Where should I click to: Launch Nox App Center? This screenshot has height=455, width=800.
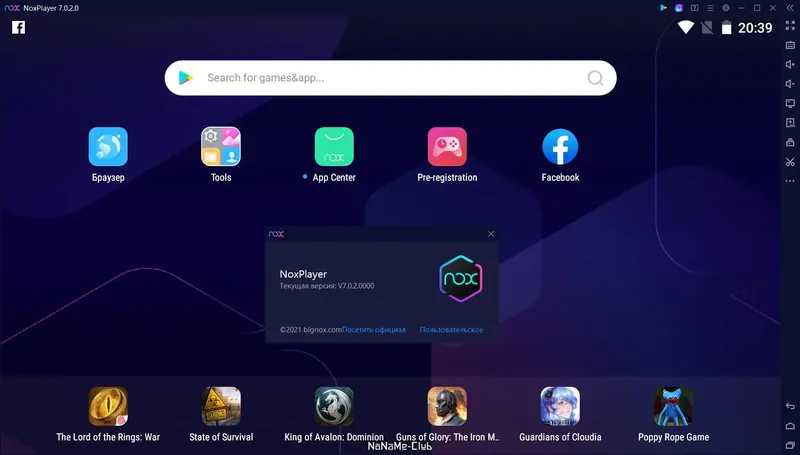coord(334,147)
